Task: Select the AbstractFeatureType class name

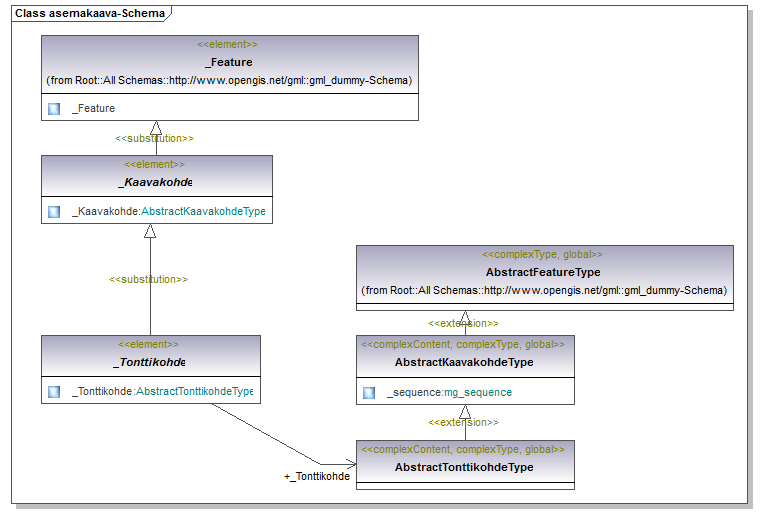Action: (x=543, y=272)
